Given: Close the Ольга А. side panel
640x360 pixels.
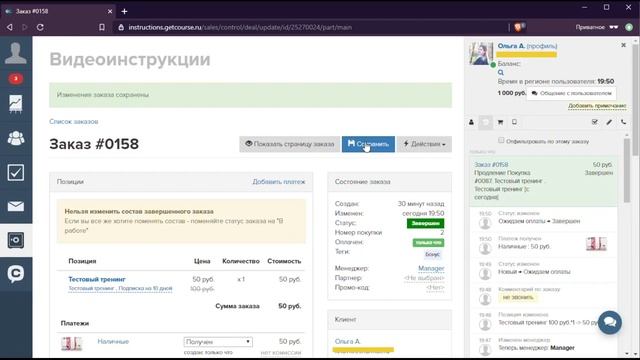Looking at the screenshot, I should 623,45.
